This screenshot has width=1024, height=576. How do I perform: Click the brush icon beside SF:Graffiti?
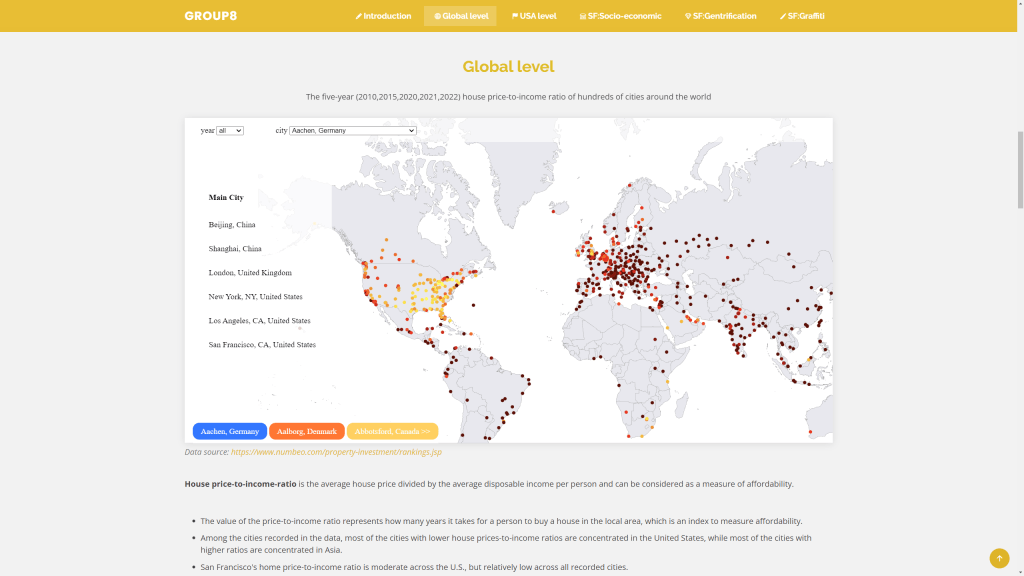[783, 16]
